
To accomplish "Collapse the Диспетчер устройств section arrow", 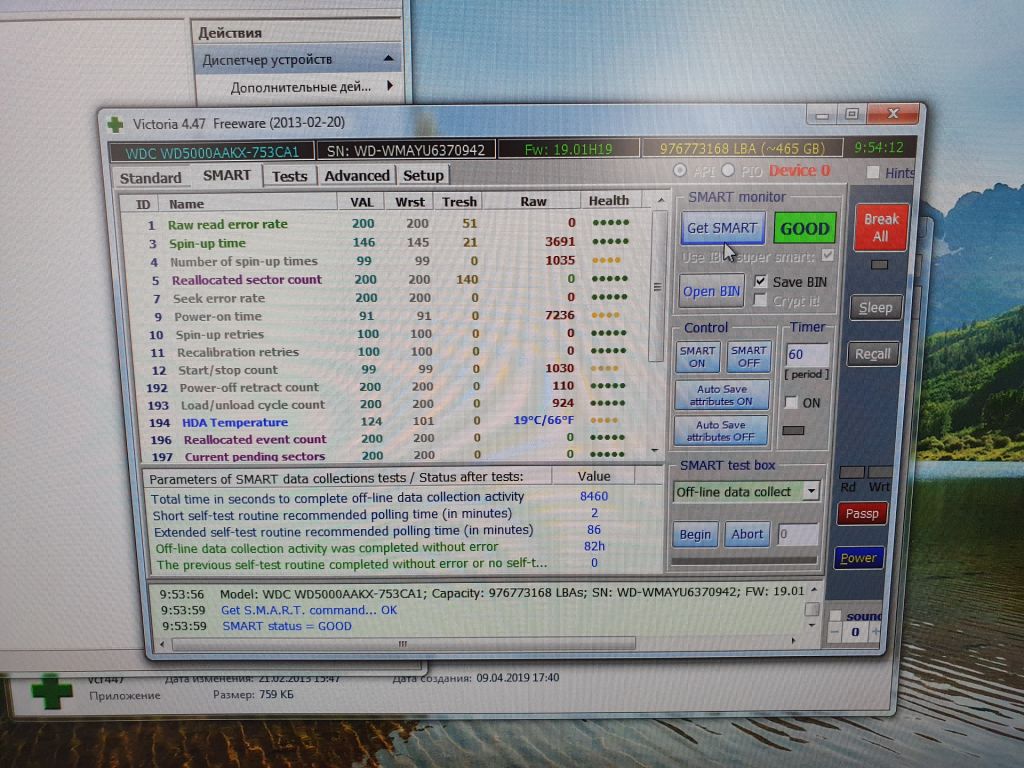I will [389, 59].
